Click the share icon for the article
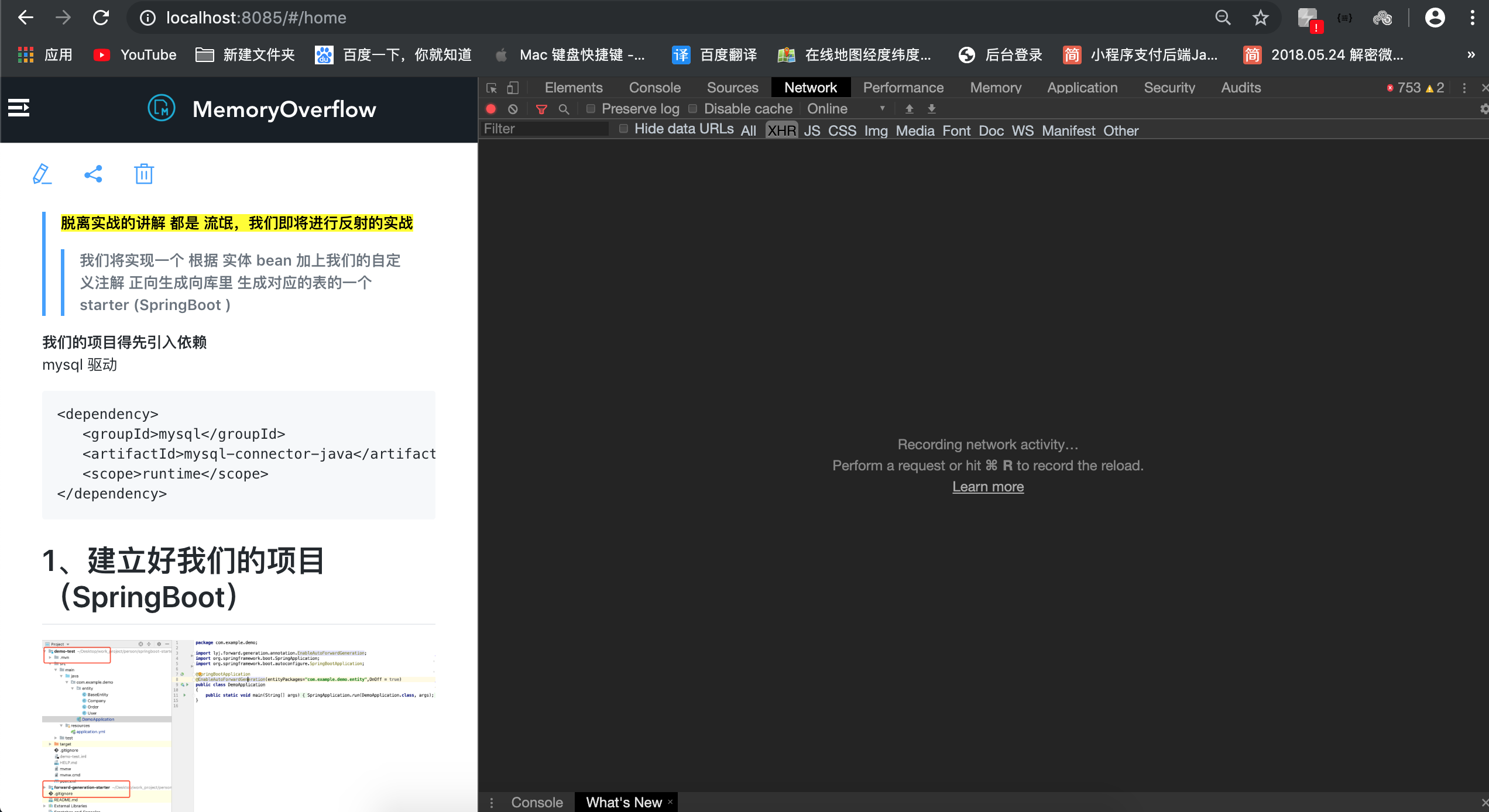 tap(93, 174)
